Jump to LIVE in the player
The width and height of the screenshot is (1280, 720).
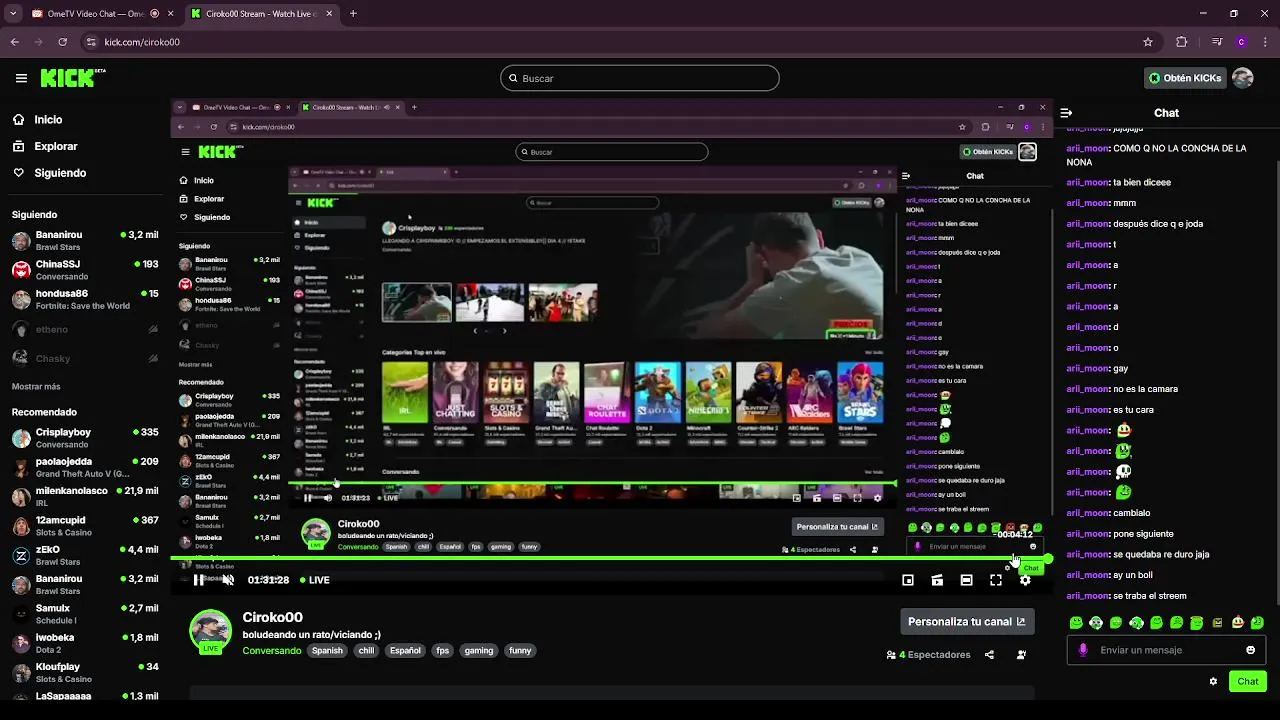[x=314, y=580]
